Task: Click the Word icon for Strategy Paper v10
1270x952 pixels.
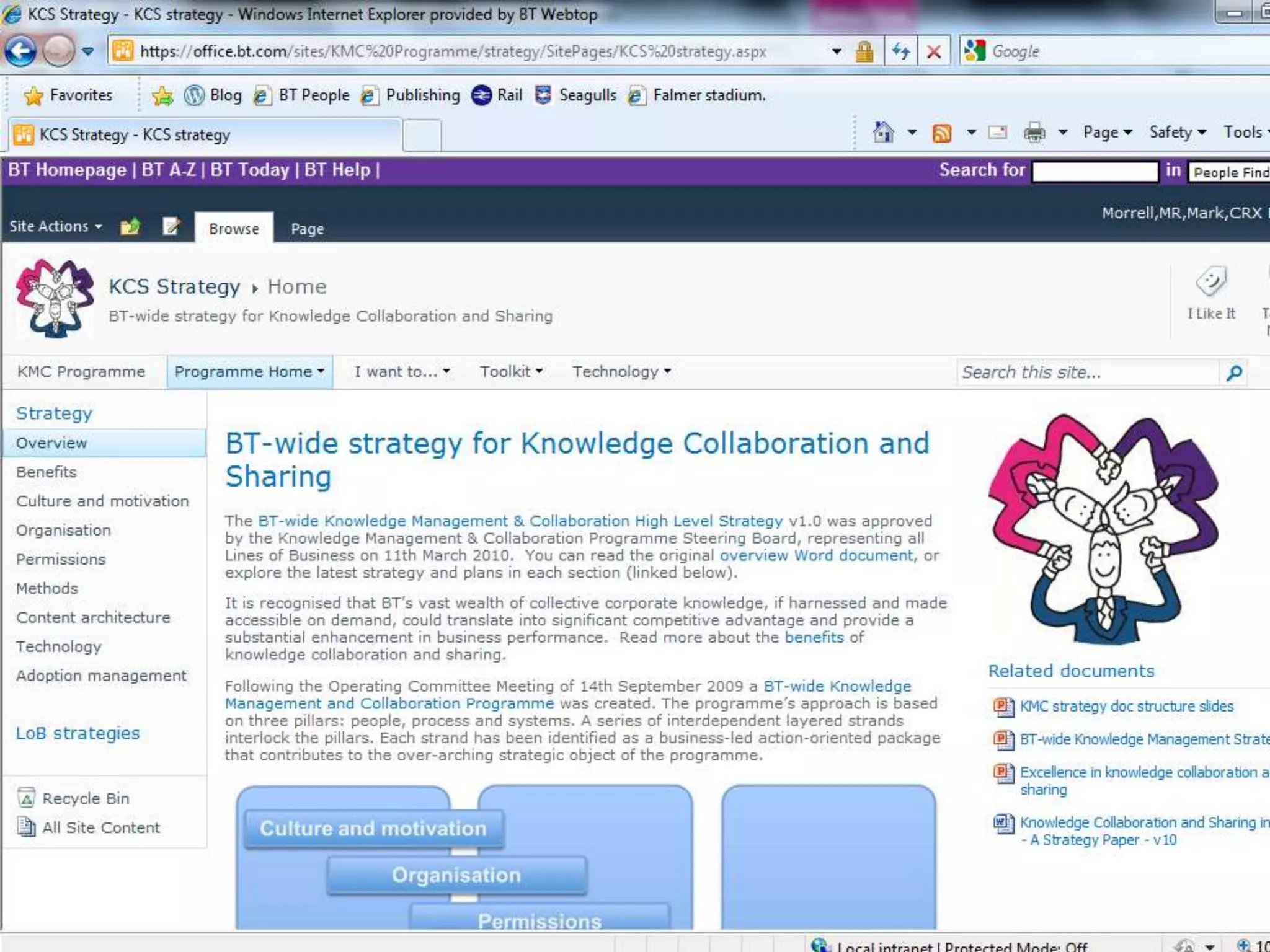Action: tap(1003, 824)
